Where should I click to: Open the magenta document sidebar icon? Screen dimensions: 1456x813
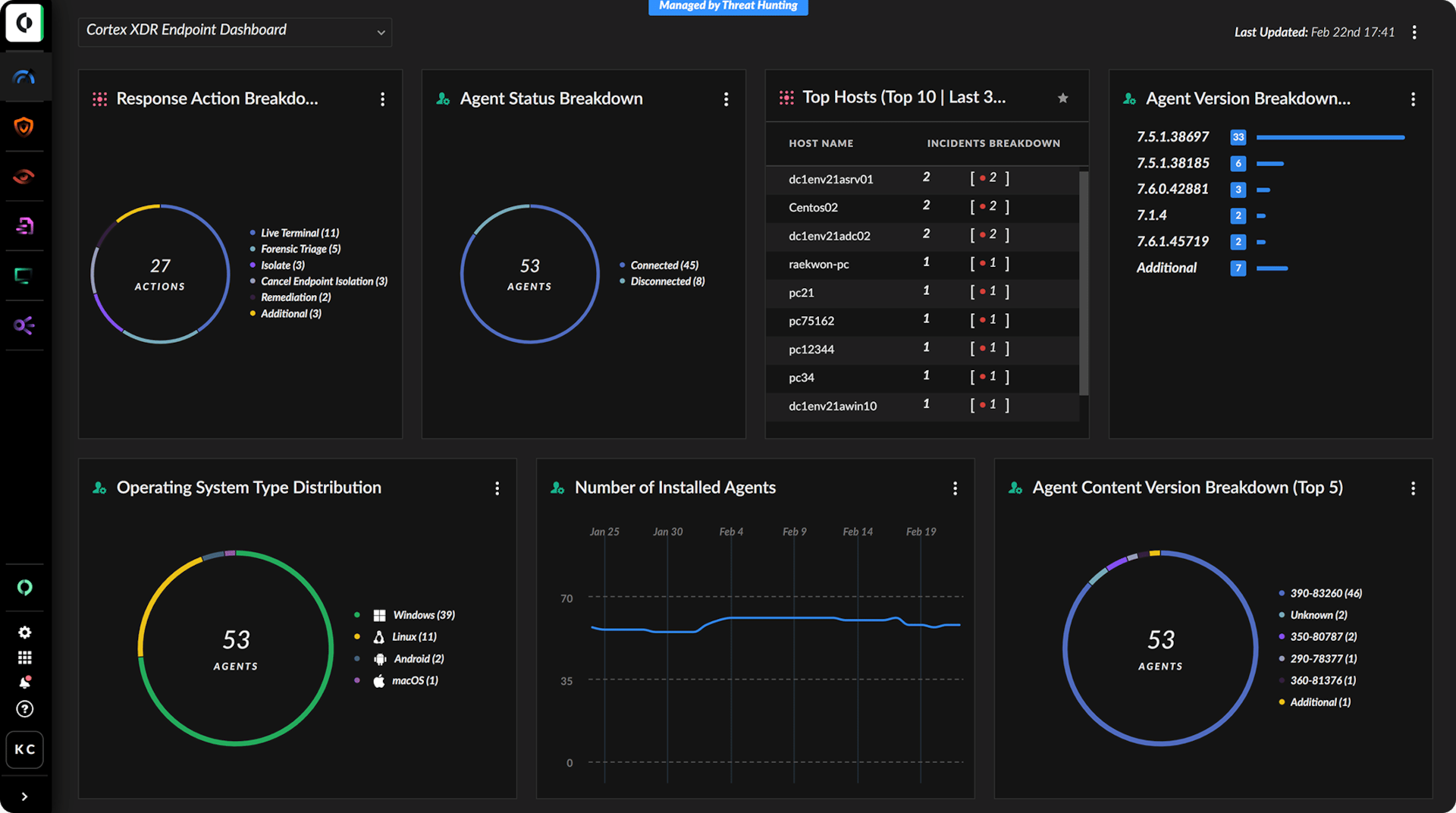click(x=24, y=226)
